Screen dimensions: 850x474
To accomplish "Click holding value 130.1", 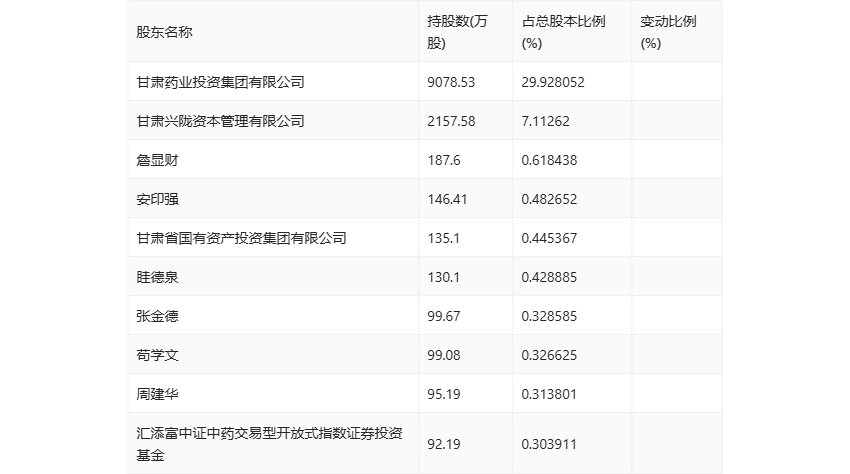I will (443, 277).
